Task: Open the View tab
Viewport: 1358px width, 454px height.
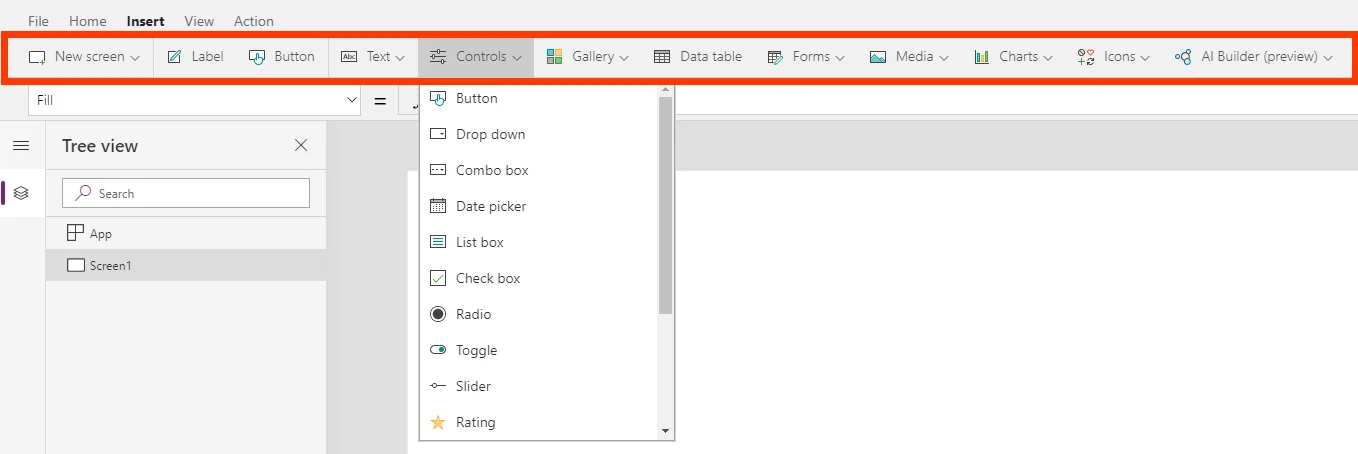Action: click(199, 21)
